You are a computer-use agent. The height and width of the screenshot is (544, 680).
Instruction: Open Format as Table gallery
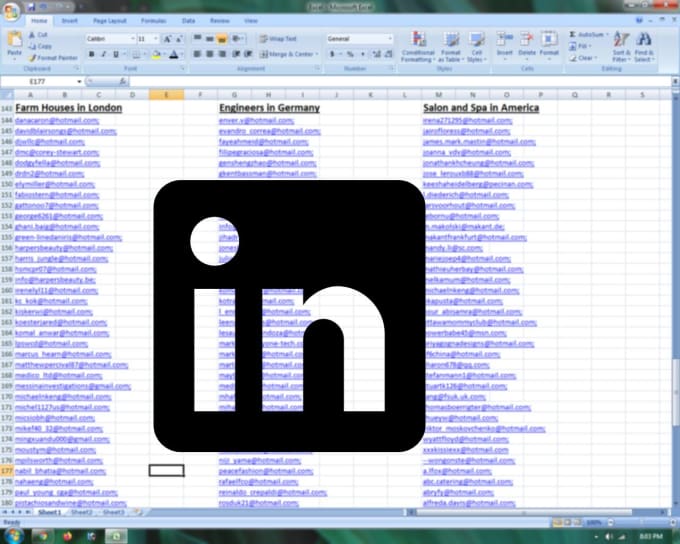451,47
